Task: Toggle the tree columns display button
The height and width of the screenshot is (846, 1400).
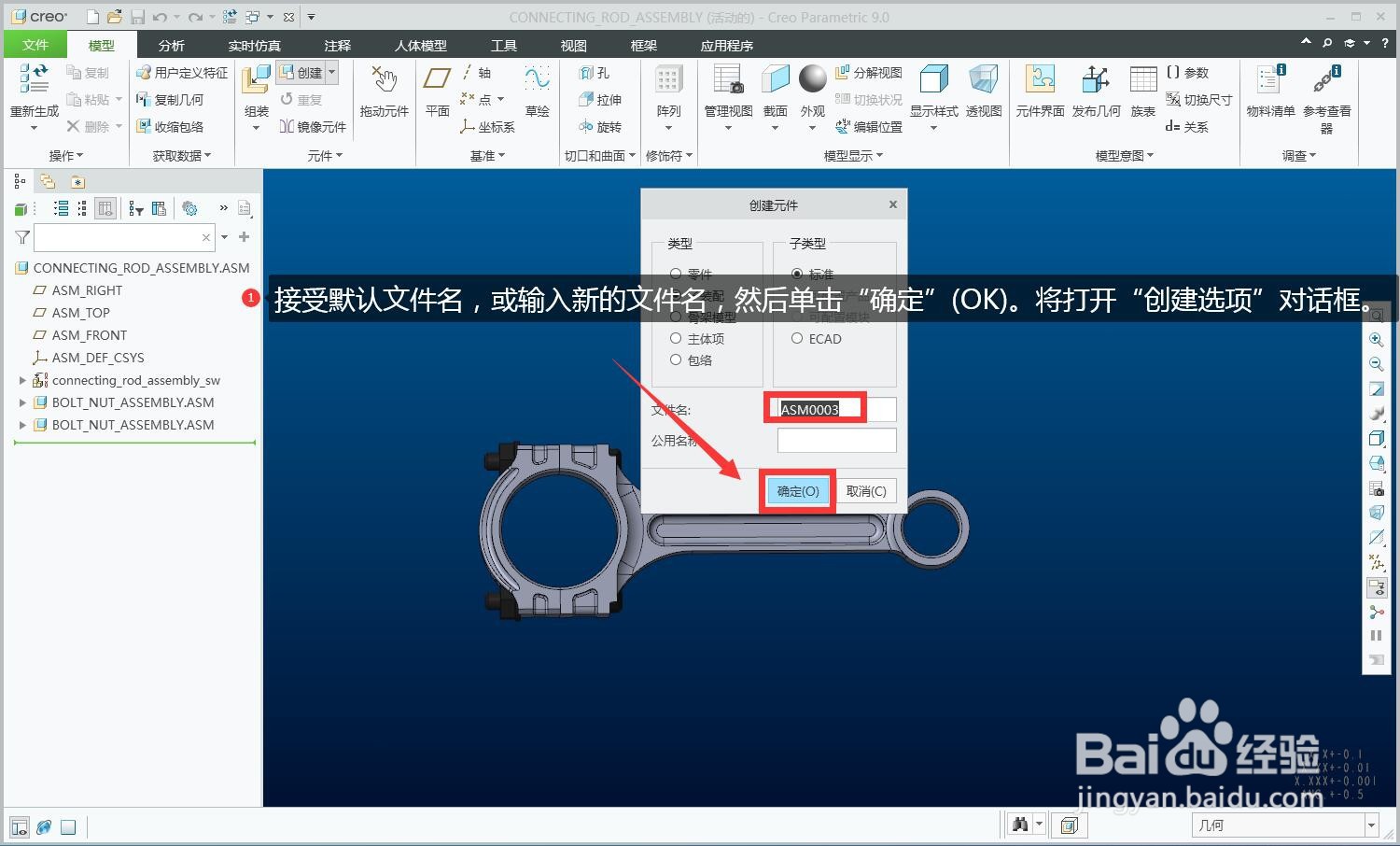Action: 105,208
